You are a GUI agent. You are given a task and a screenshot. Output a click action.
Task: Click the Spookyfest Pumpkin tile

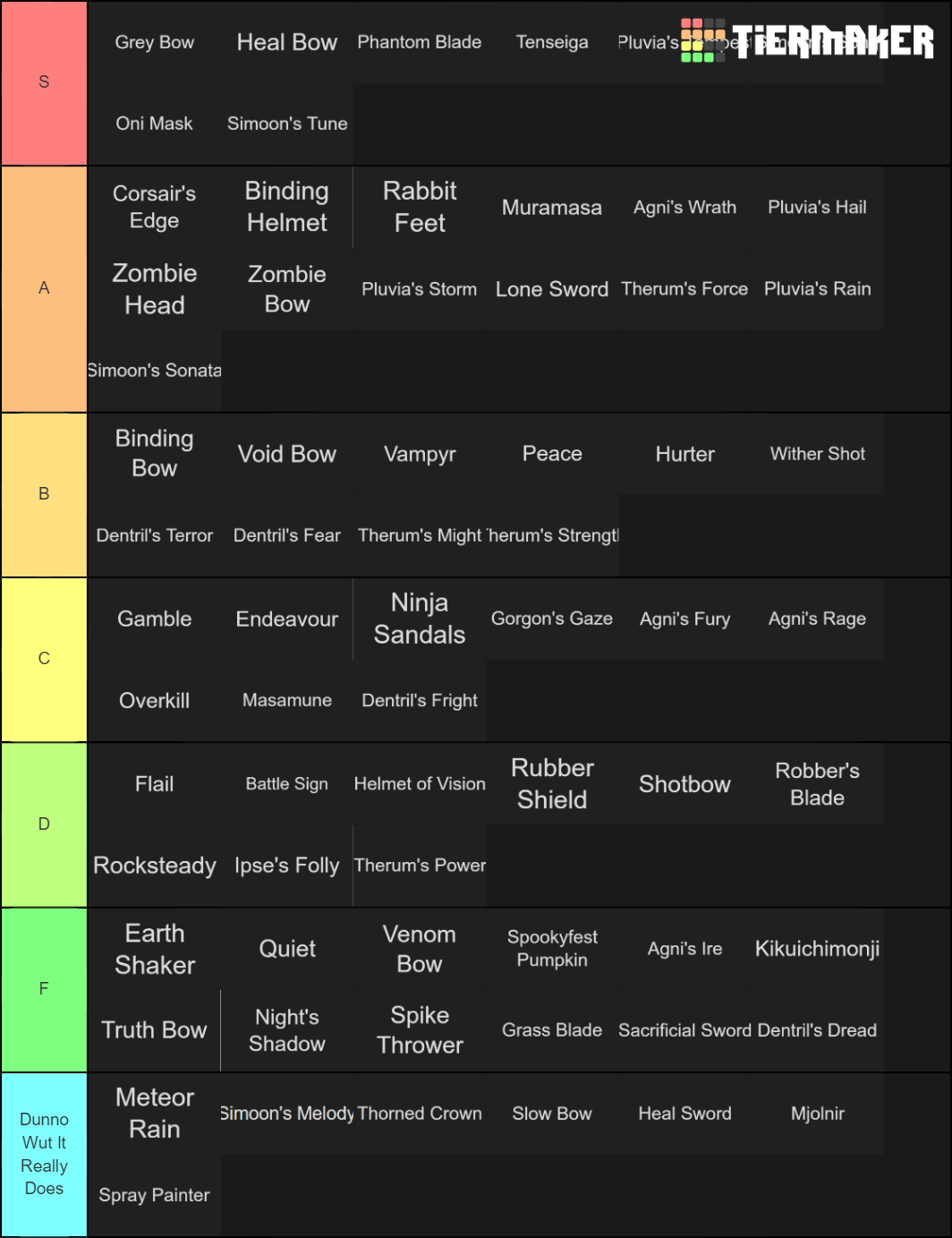tap(552, 949)
